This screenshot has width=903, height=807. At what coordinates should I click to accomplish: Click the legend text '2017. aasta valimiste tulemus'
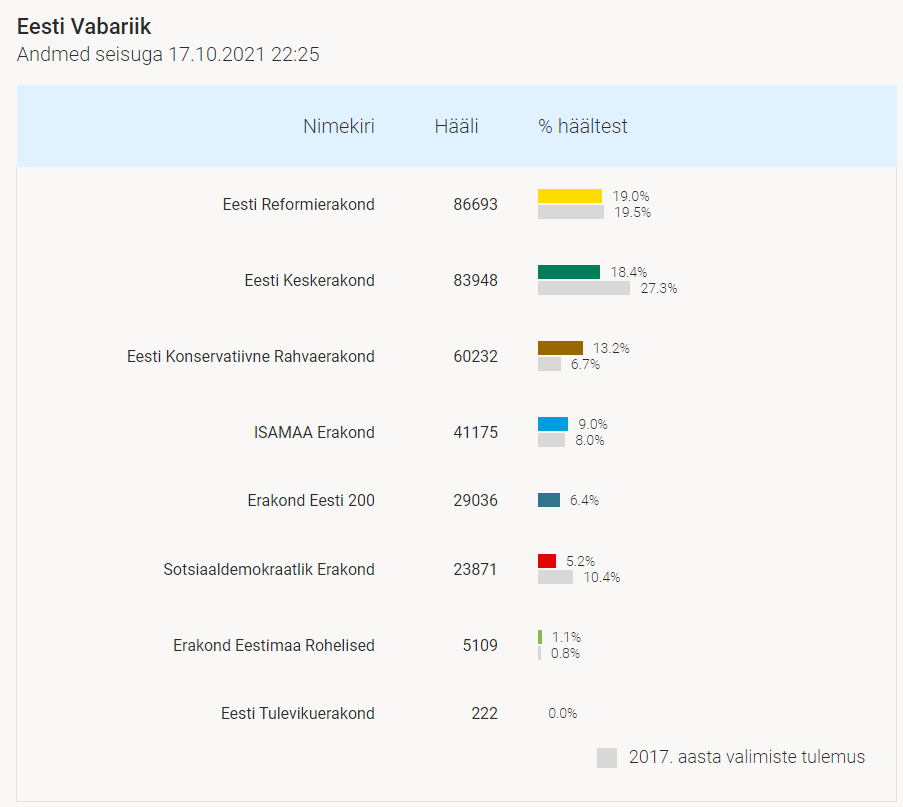pos(747,757)
